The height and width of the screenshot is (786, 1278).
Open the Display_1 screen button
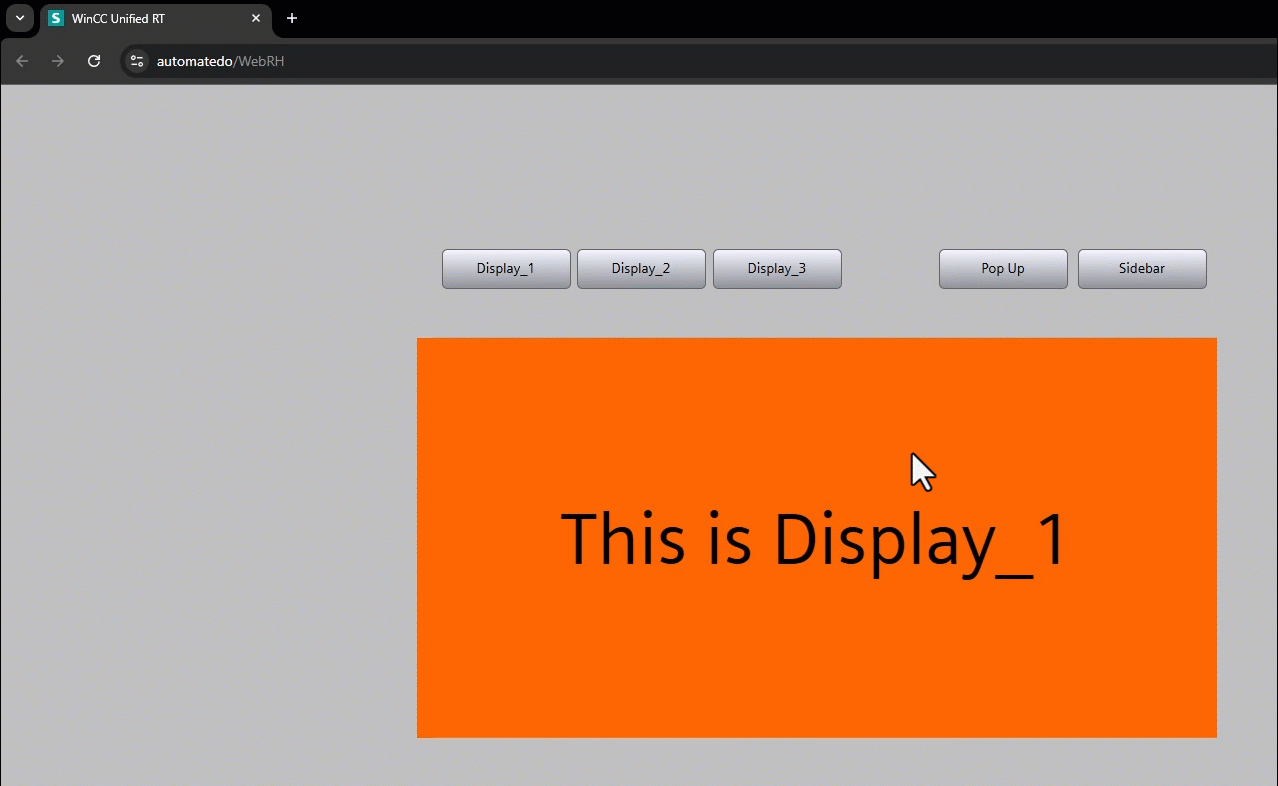pos(506,269)
